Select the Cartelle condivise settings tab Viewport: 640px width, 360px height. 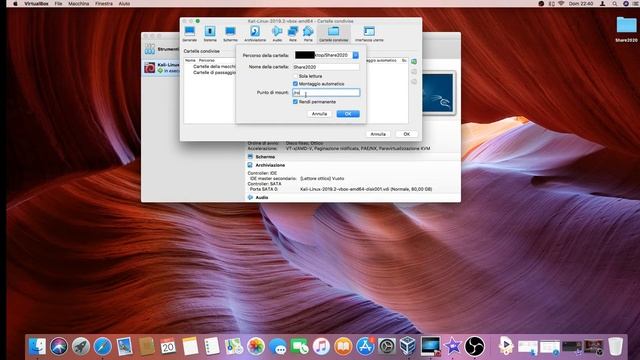pyautogui.click(x=333, y=33)
